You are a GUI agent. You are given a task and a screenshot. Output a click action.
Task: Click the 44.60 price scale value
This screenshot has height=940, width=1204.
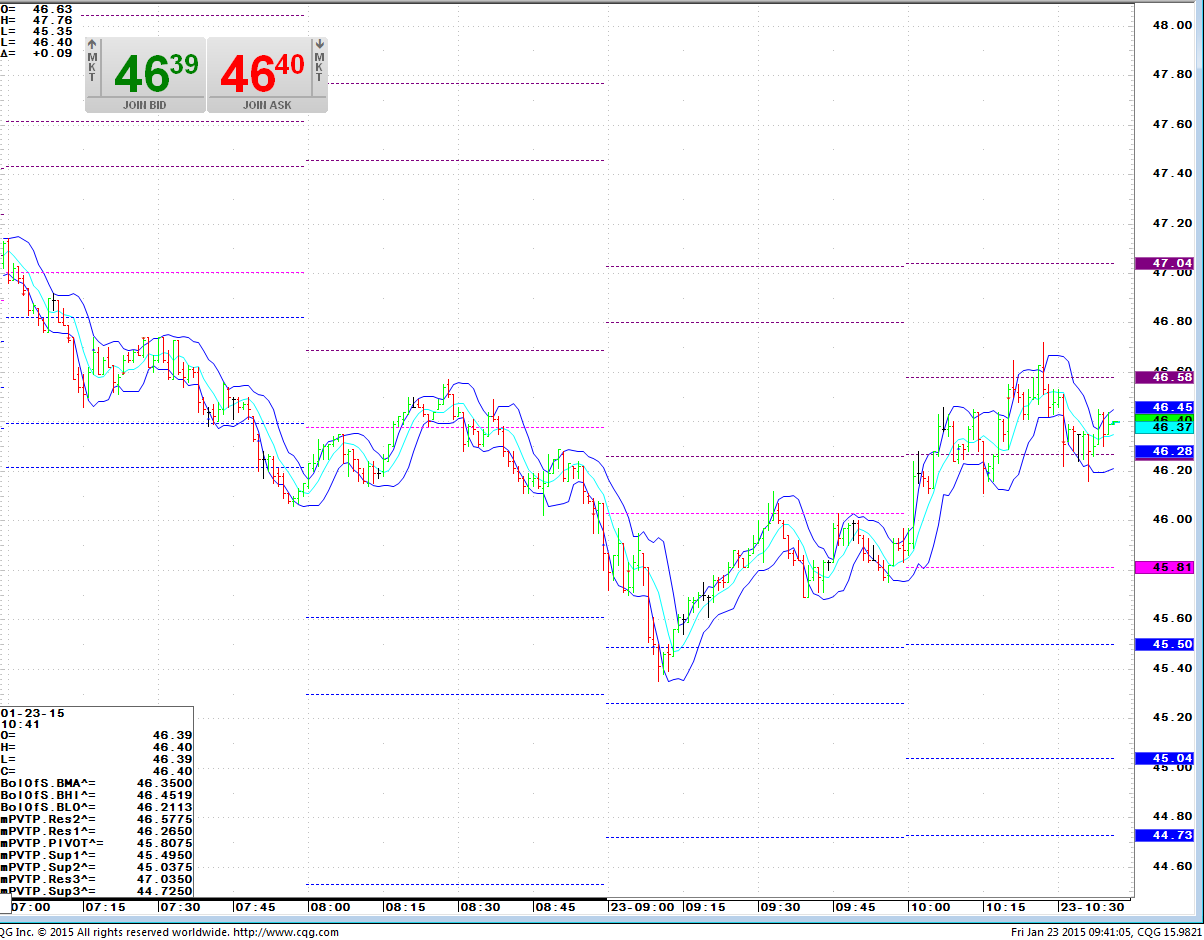pyautogui.click(x=1172, y=866)
